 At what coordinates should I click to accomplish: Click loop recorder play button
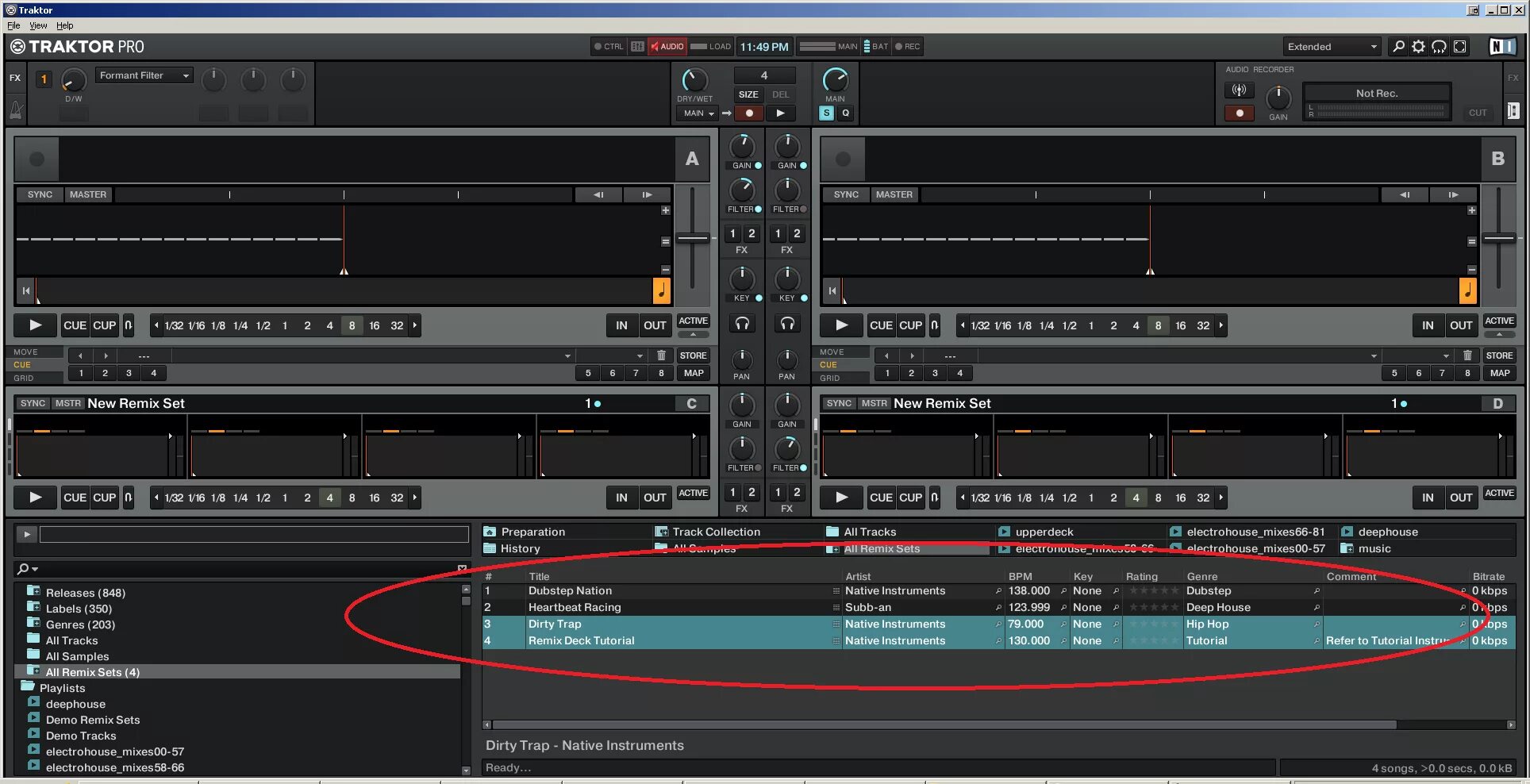point(781,113)
